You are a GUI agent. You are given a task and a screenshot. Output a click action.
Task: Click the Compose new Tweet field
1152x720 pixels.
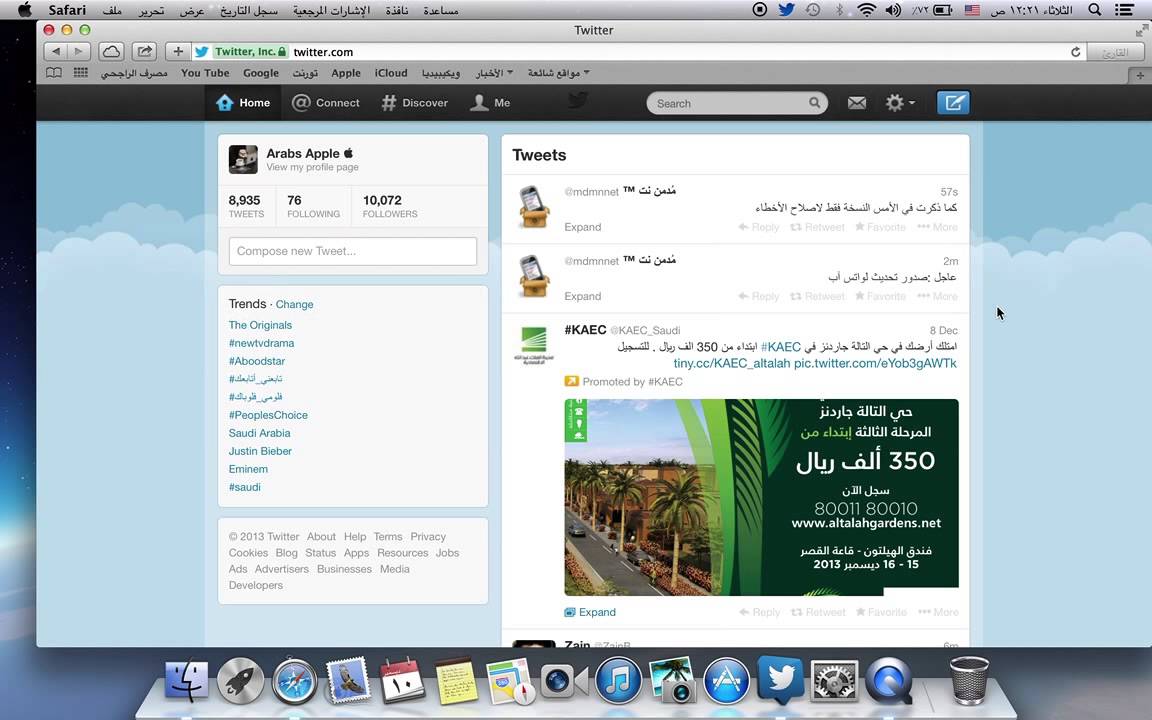[x=352, y=251]
